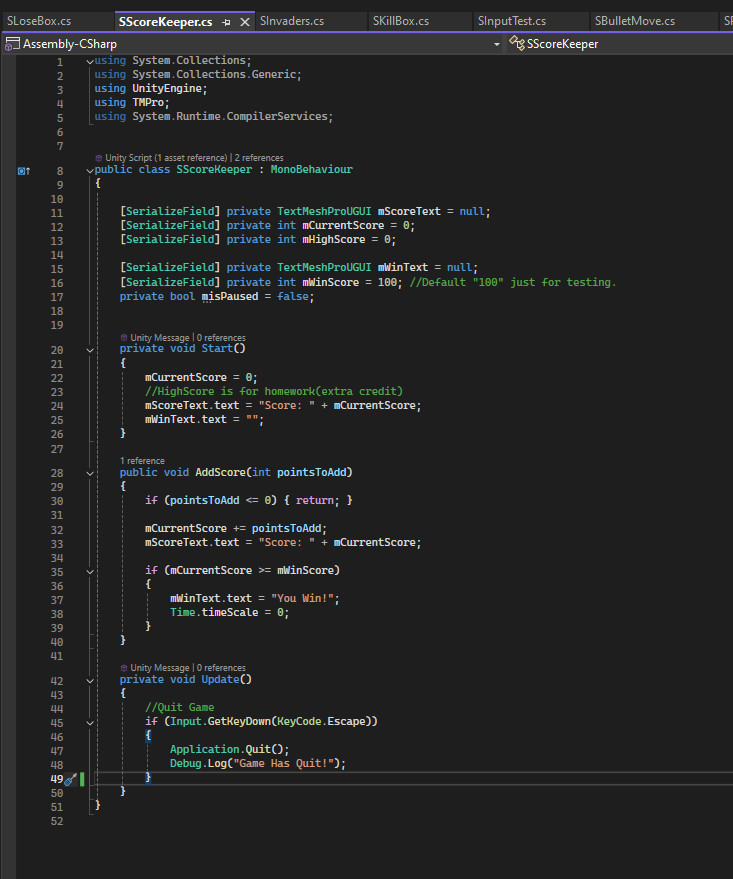Click the closing brace on line 49
Image resolution: width=733 pixels, height=879 pixels.
[x=148, y=778]
